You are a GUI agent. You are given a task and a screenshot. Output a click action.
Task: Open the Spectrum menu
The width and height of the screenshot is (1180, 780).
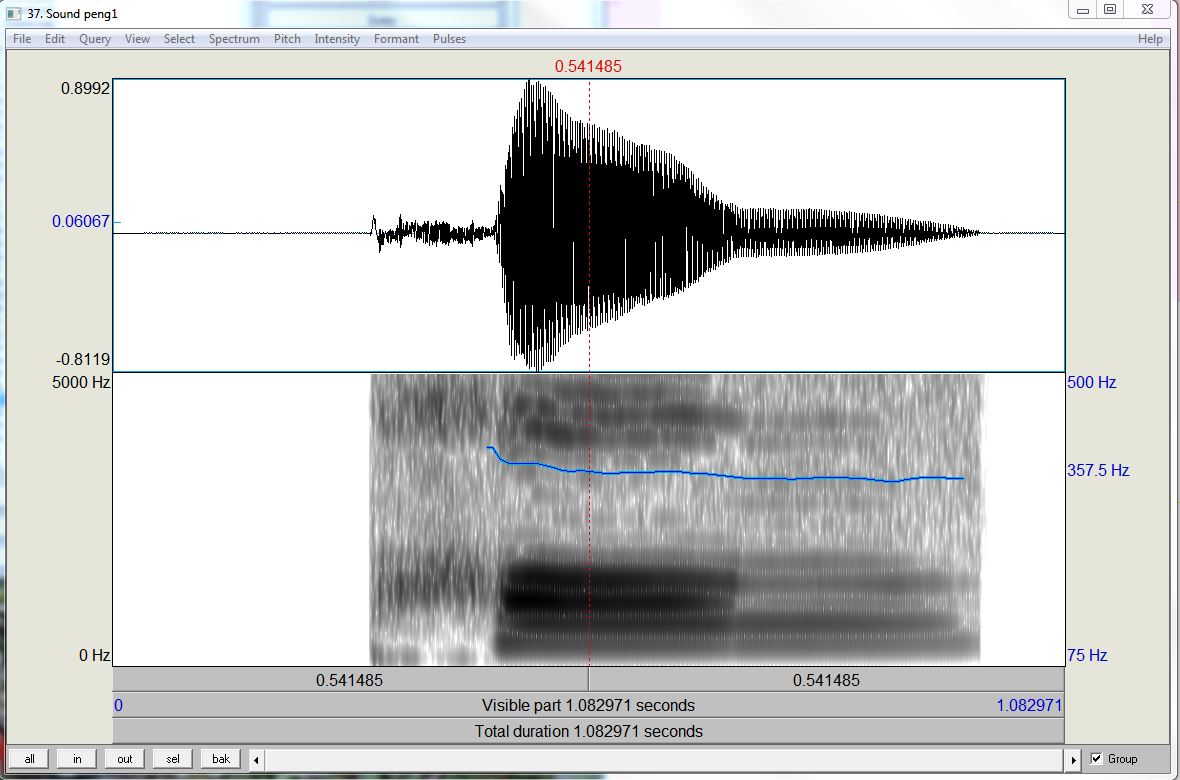coord(234,39)
